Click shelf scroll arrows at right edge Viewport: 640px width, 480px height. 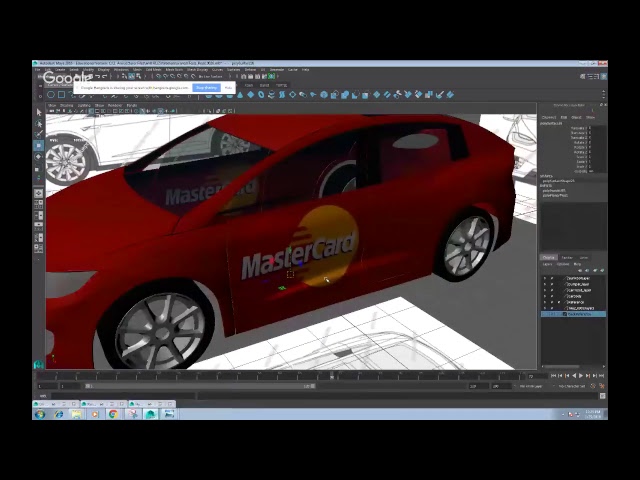coord(603,95)
